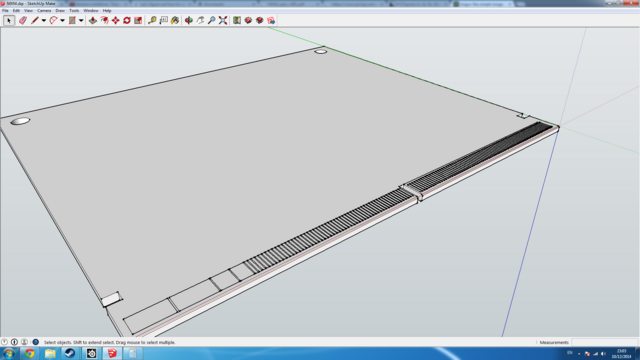Pick the Eraser tool
640x360 pixels.
pos(22,20)
